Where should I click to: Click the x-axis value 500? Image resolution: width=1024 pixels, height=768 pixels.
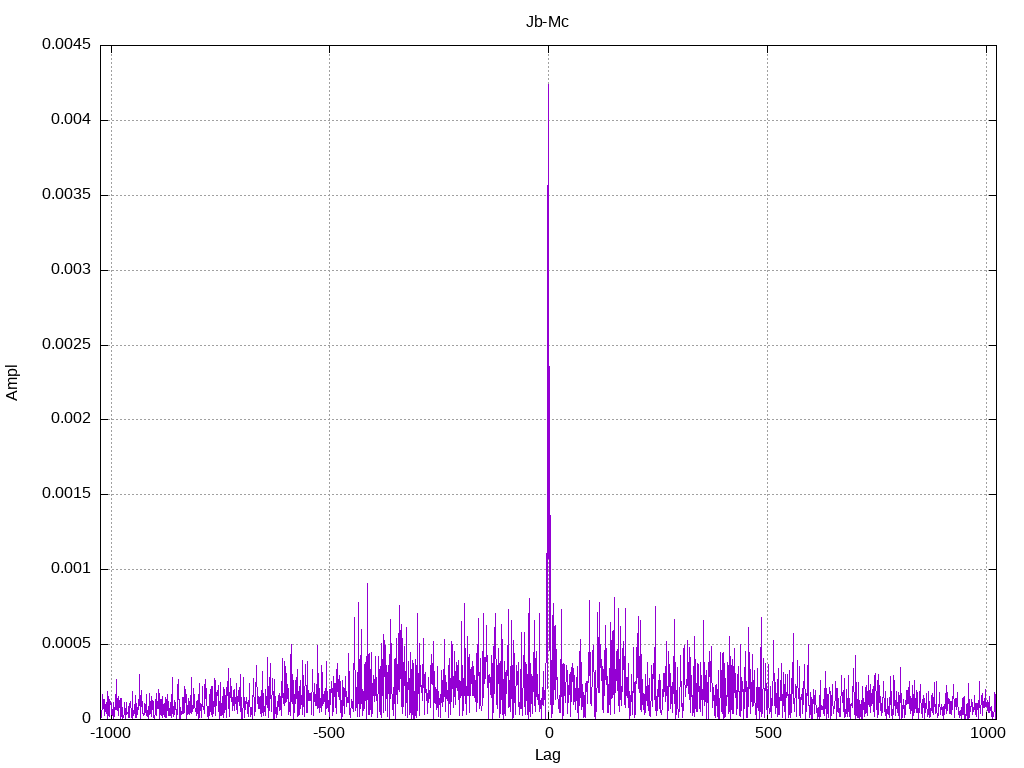[768, 733]
